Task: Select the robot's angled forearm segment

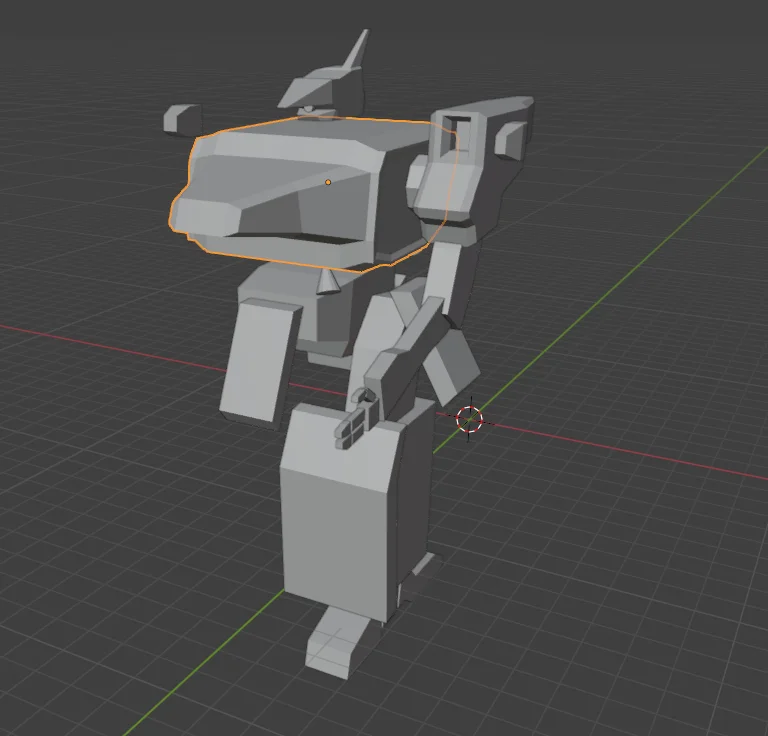Action: coord(405,352)
